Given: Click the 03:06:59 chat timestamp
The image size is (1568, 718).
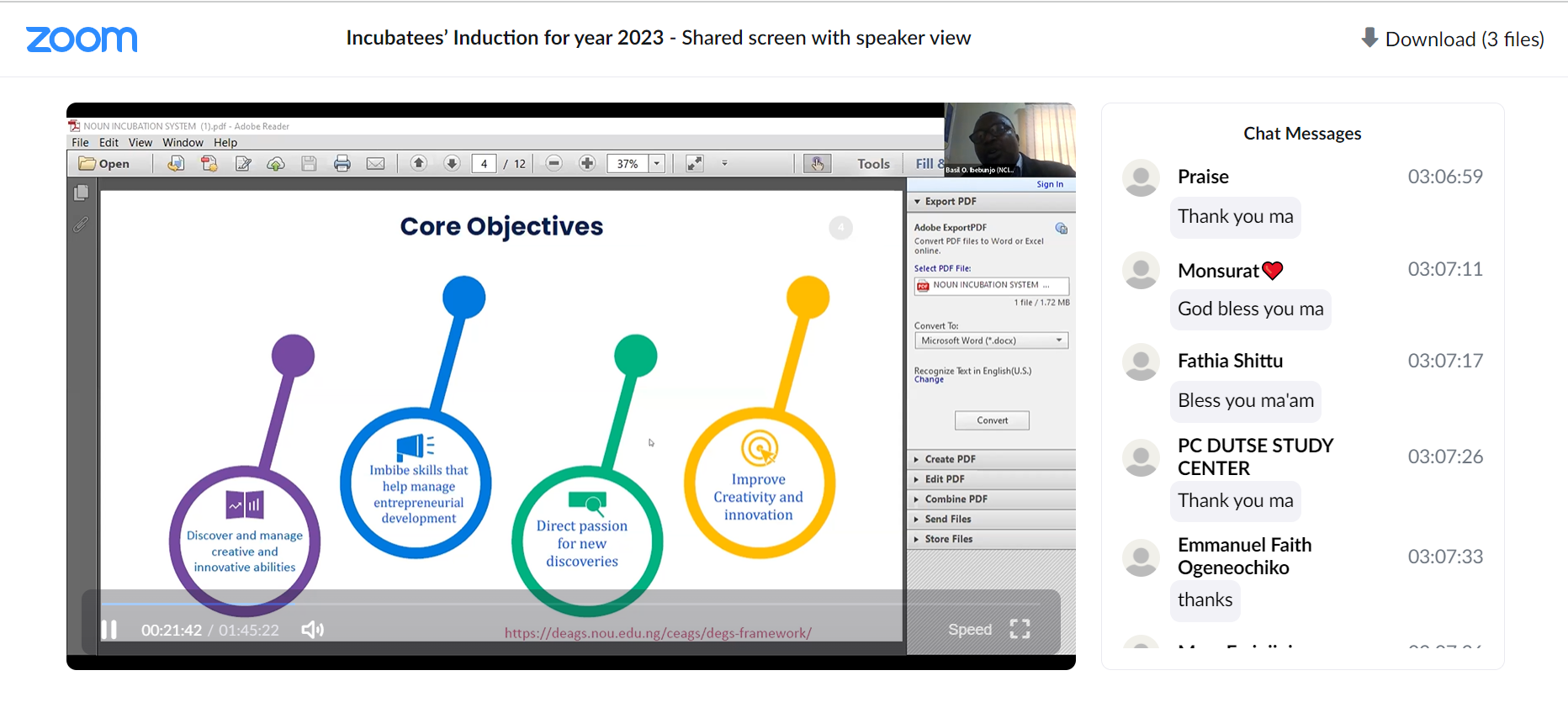Looking at the screenshot, I should pos(1445,177).
